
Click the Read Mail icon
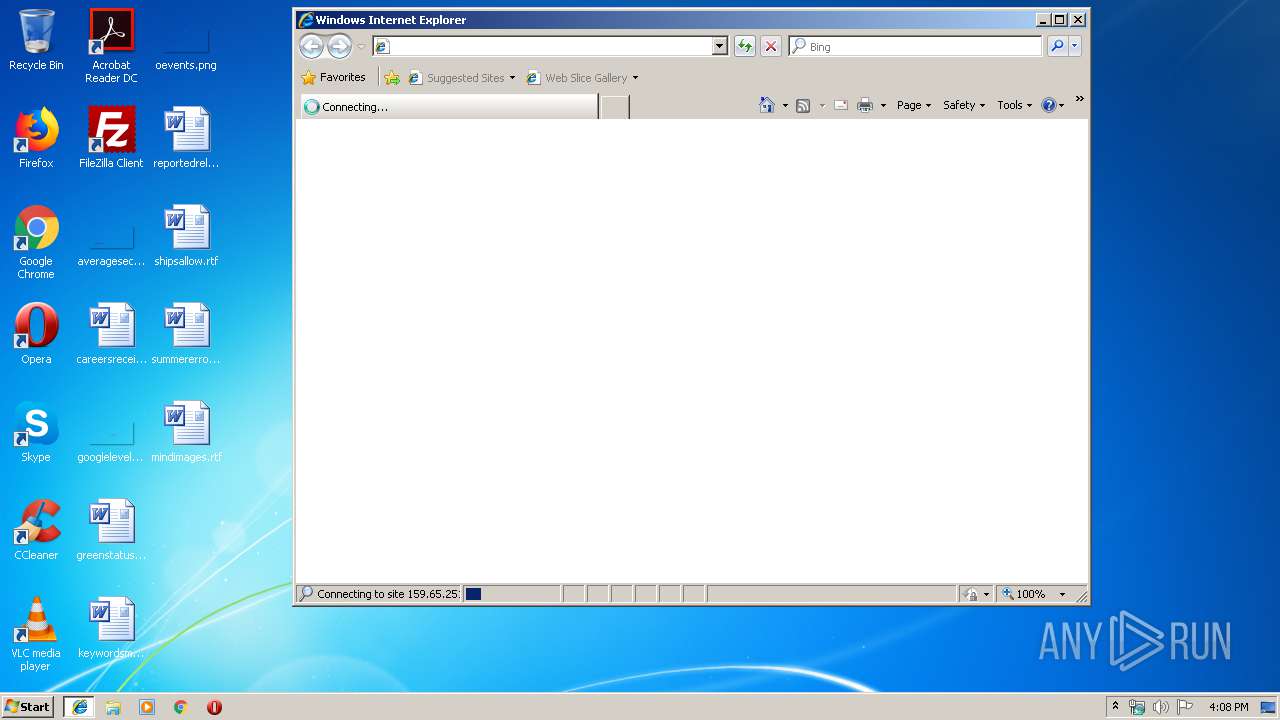tap(841, 105)
